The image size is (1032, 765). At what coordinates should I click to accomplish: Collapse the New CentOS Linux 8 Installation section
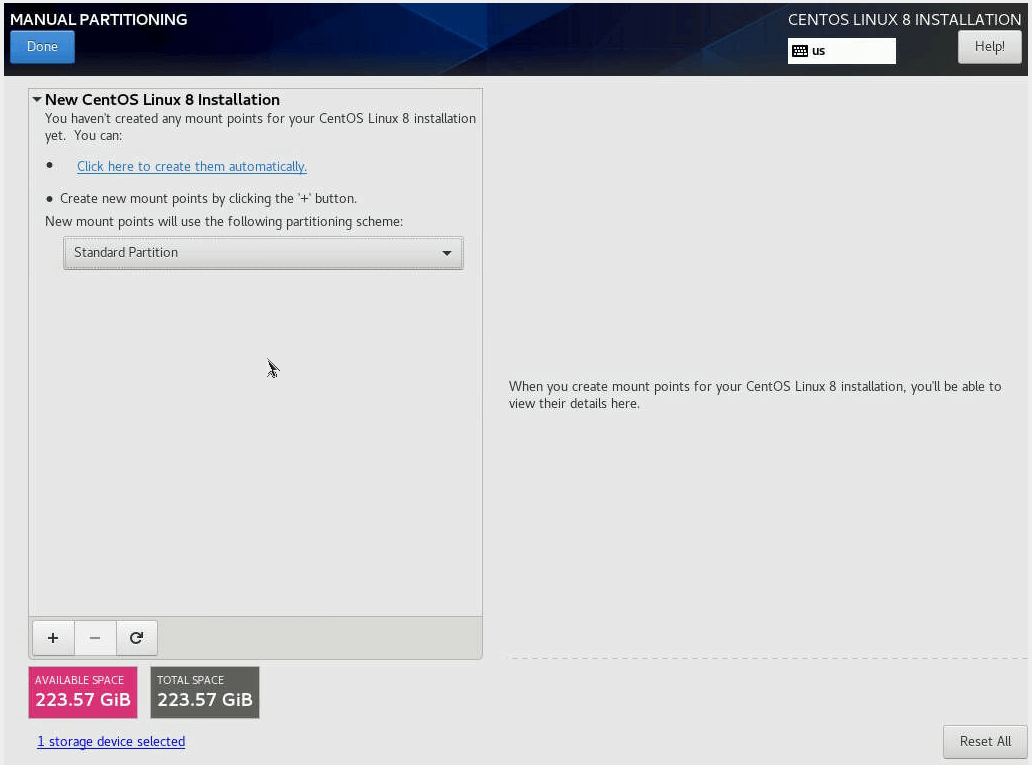tap(38, 99)
